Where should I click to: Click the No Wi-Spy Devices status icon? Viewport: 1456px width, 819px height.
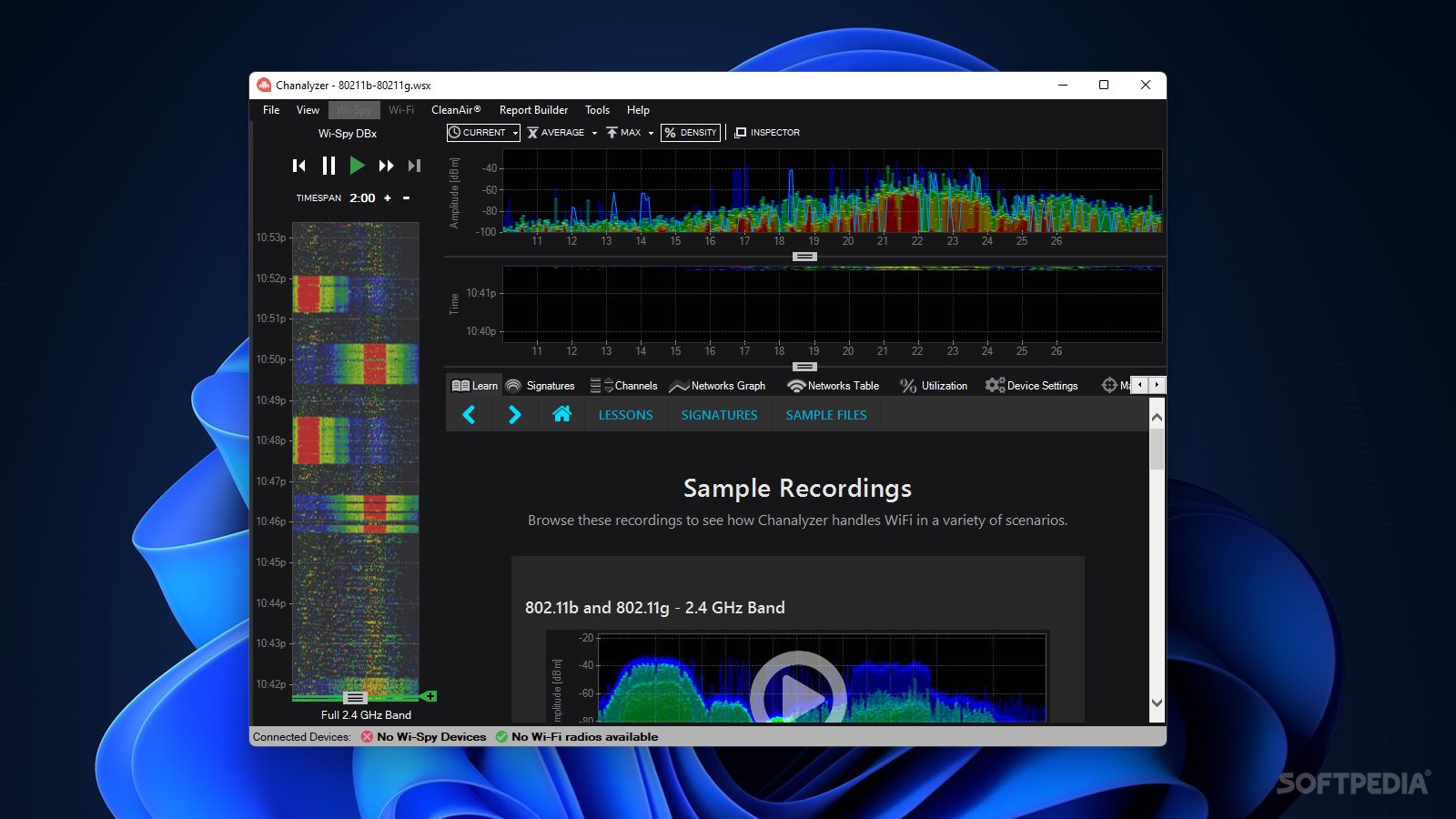coord(367,737)
